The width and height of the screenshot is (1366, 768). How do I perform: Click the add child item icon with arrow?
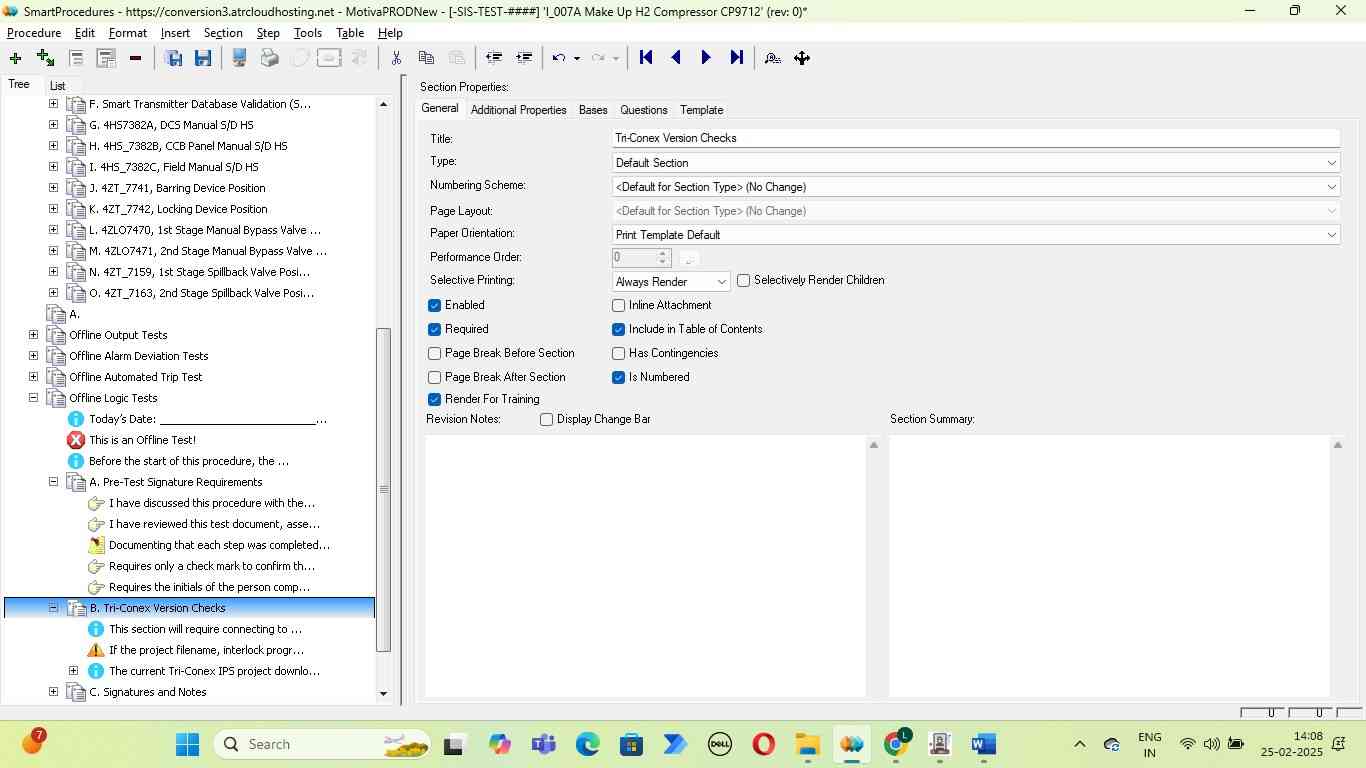pos(45,58)
